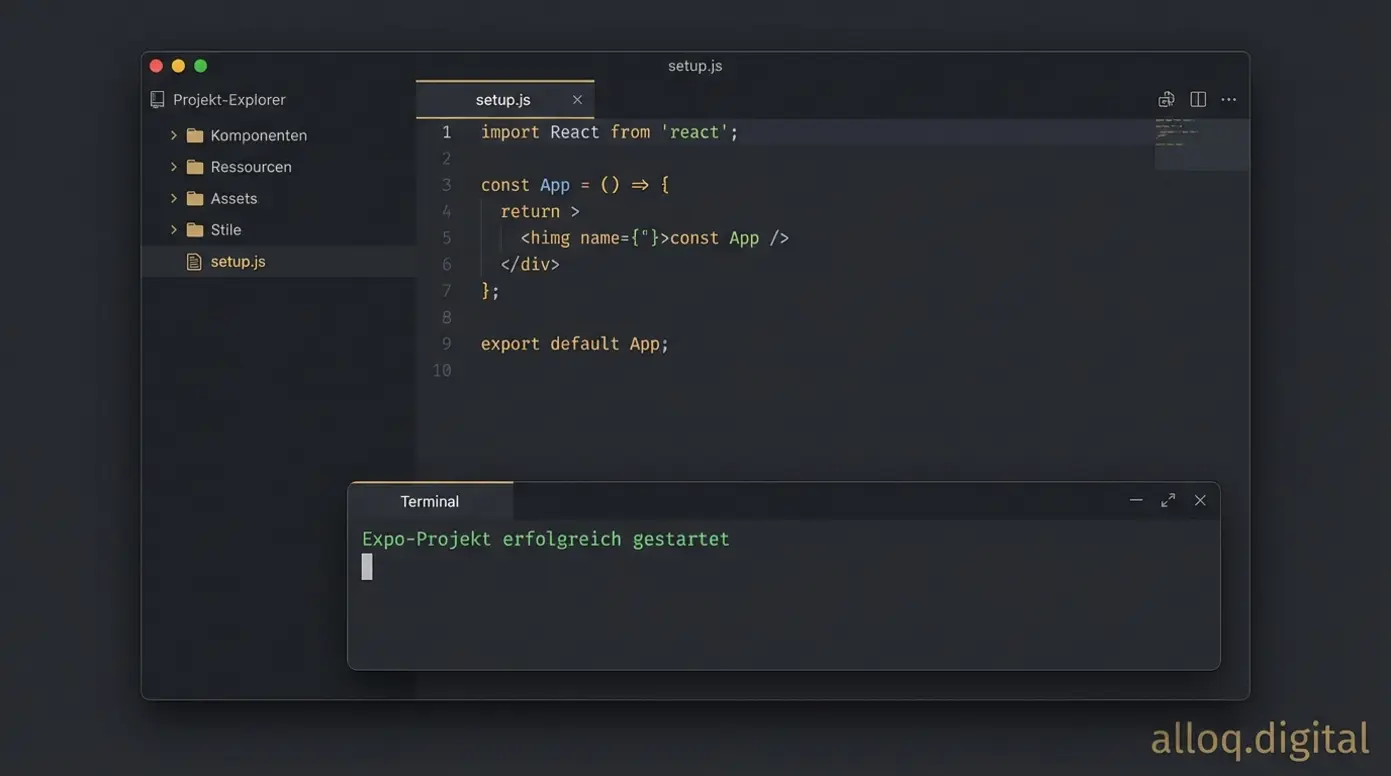
Task: Select the Stile folder icon
Action: [194, 229]
